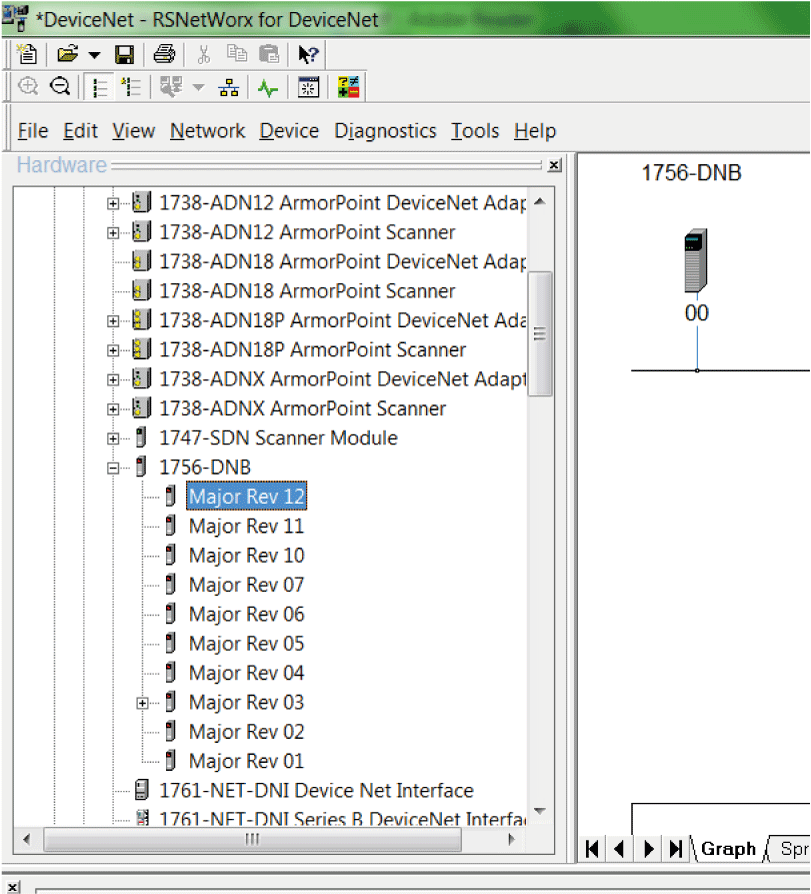Expand the 1747-SDN Scanner Module node
The width and height of the screenshot is (811, 894).
point(113,439)
